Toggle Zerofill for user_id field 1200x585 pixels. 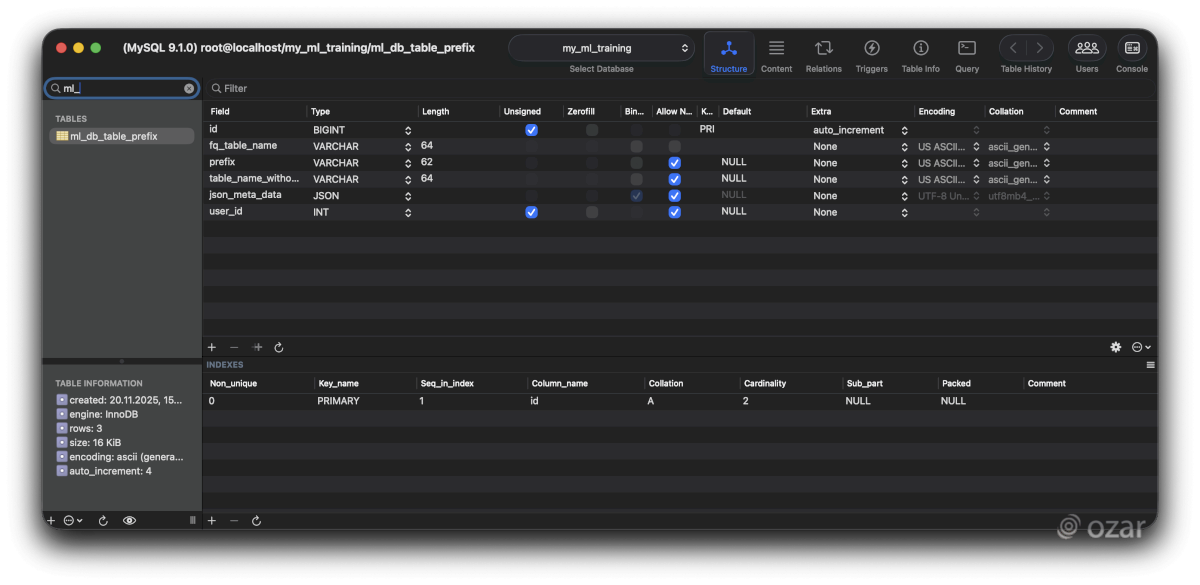tap(592, 212)
